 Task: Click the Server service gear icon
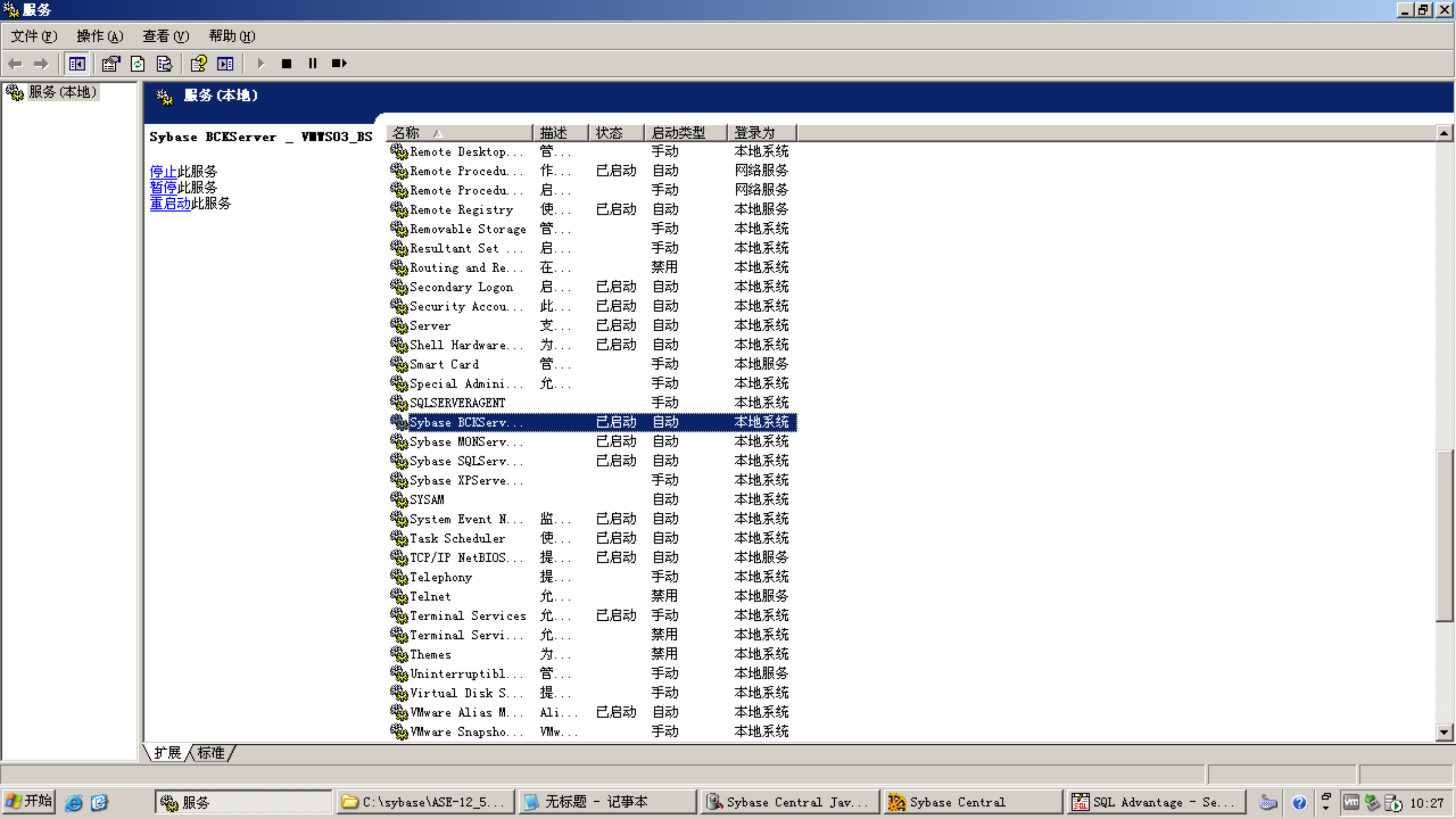click(x=399, y=325)
